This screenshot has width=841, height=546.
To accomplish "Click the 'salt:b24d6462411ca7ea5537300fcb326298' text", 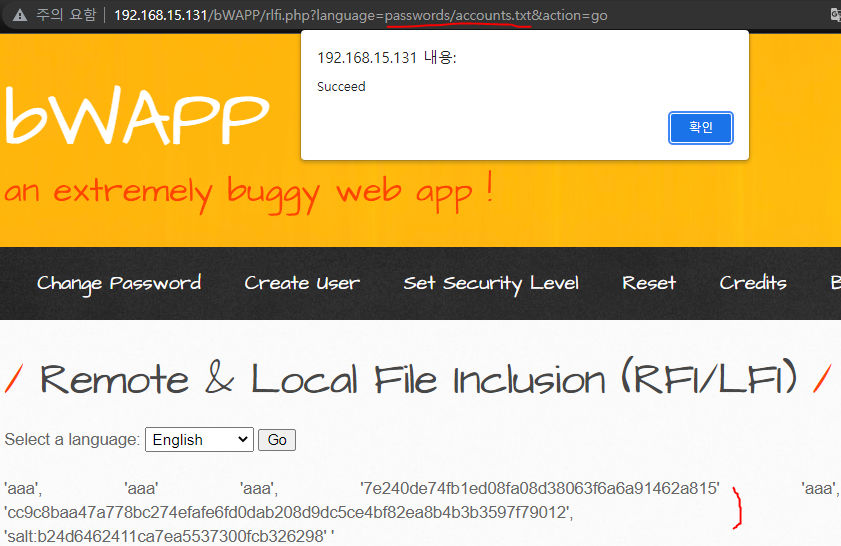I will point(167,536).
